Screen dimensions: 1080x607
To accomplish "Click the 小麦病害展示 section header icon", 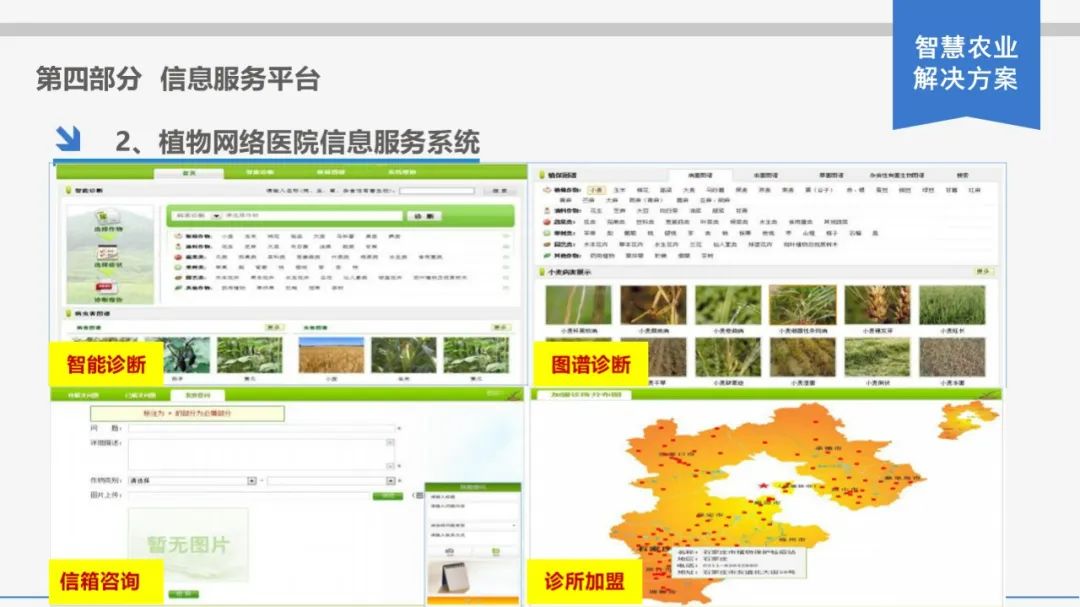I will click(x=541, y=273).
